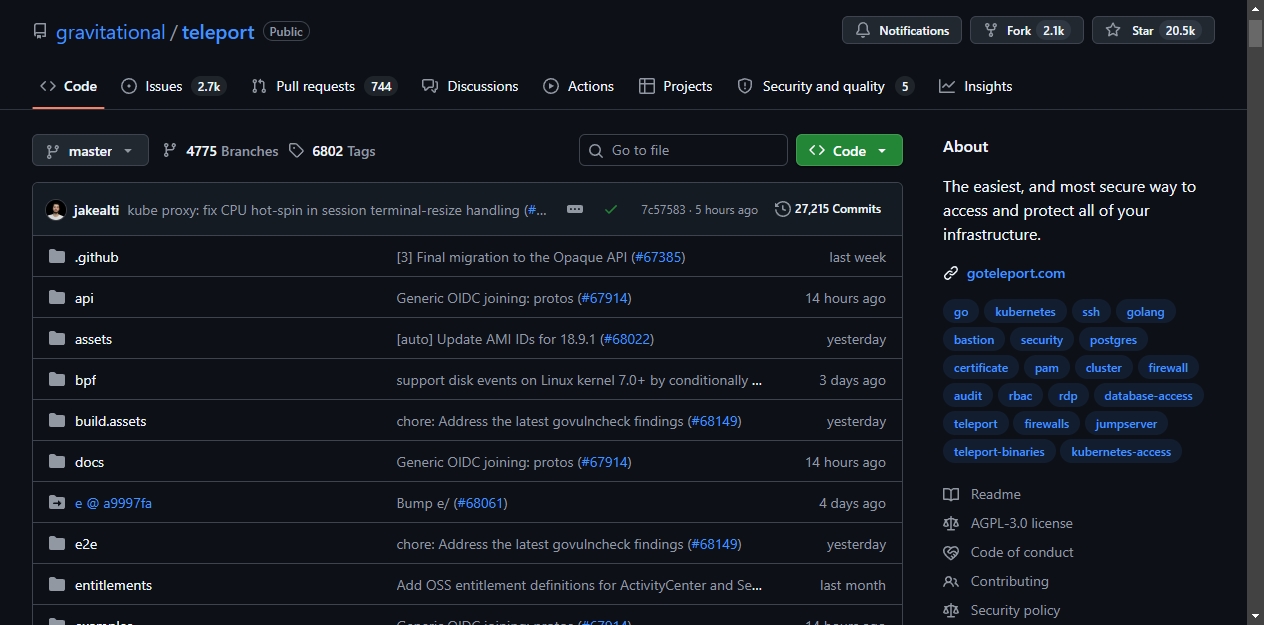Open the 6802 Tags link
Viewport: 1264px width, 625px height.
[x=332, y=151]
